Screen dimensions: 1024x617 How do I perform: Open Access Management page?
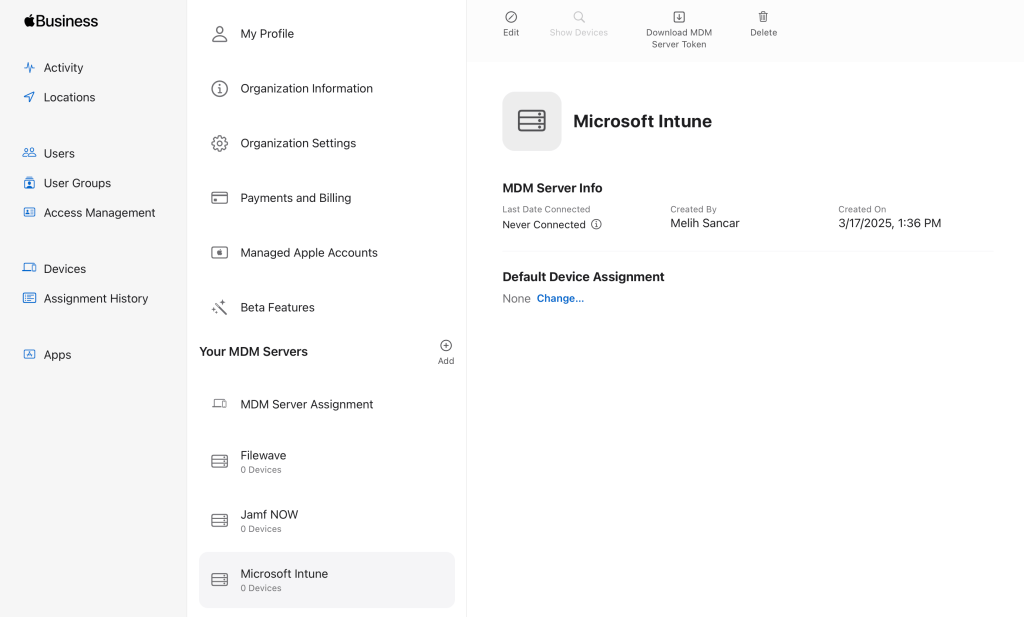coord(99,213)
